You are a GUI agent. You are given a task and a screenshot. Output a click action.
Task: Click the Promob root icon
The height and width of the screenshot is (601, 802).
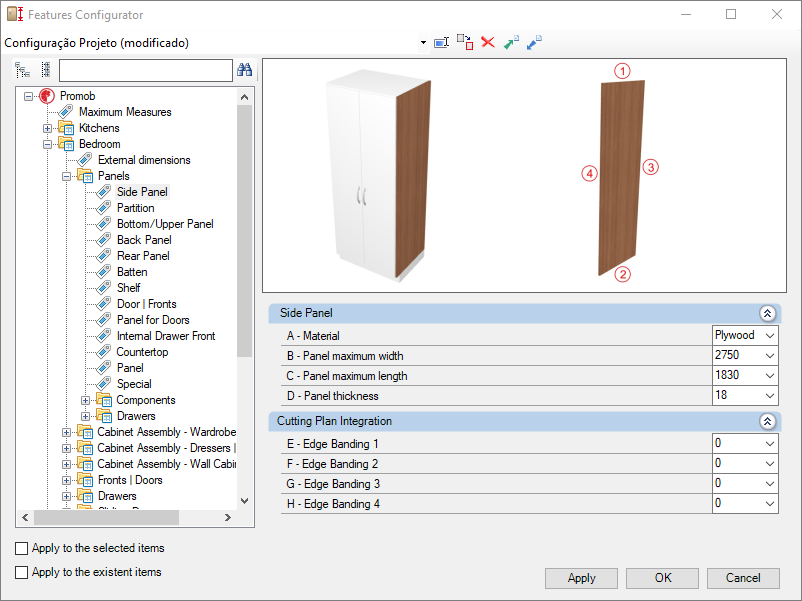(47, 96)
